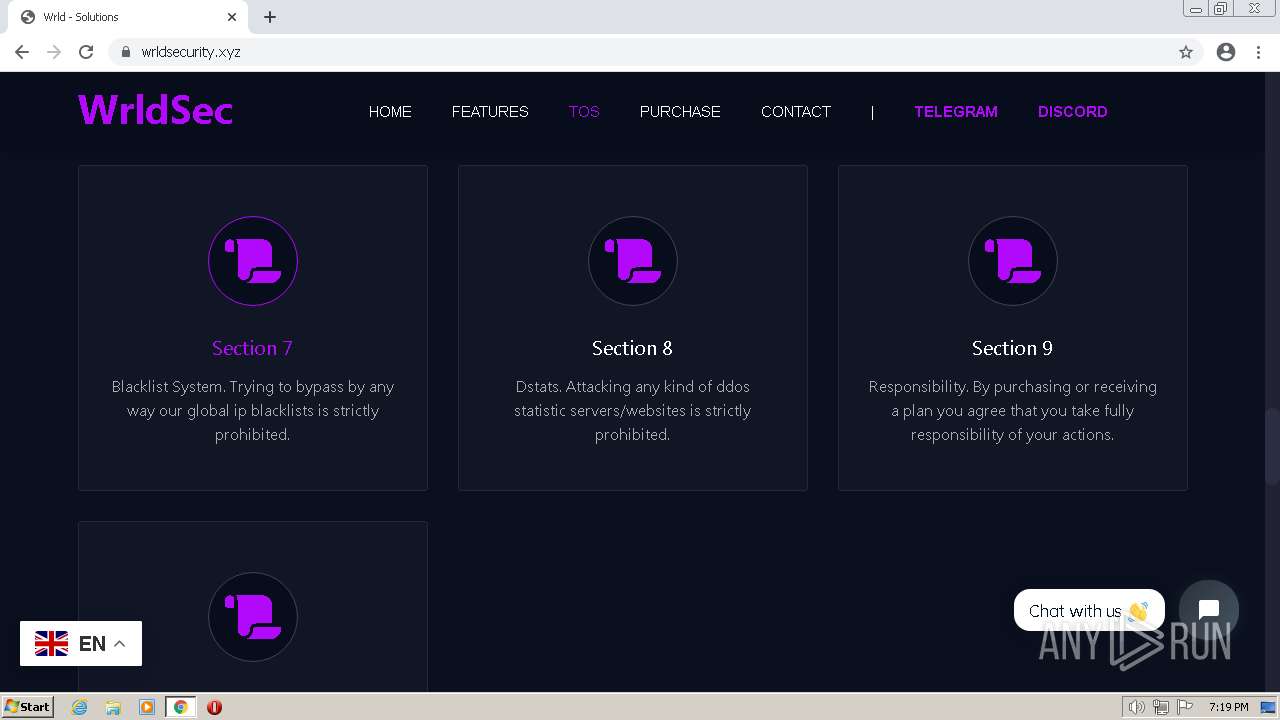Click the scroll icon in the bottom card
Image resolution: width=1280 pixels, height=720 pixels.
pos(253,617)
